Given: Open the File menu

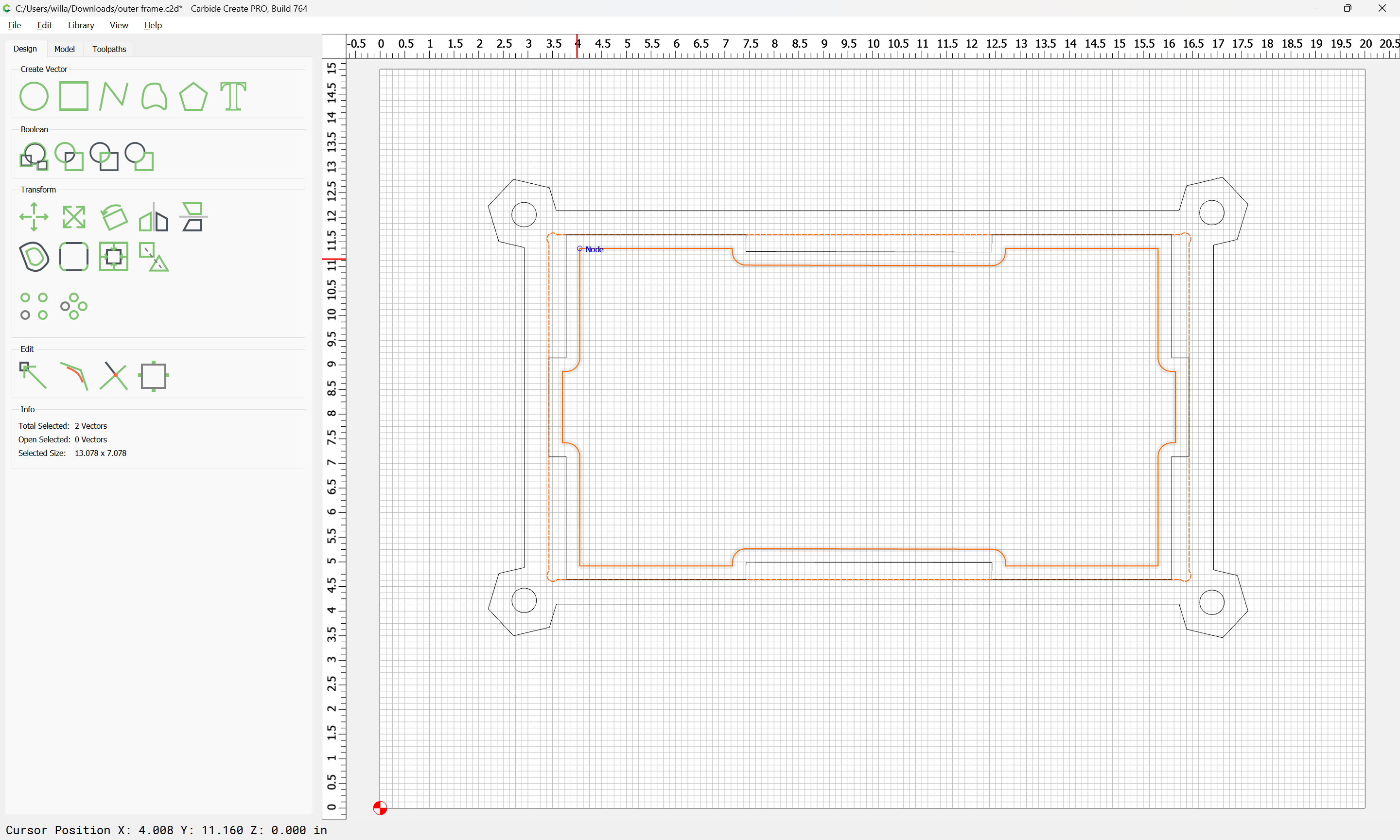Looking at the screenshot, I should pos(14,25).
